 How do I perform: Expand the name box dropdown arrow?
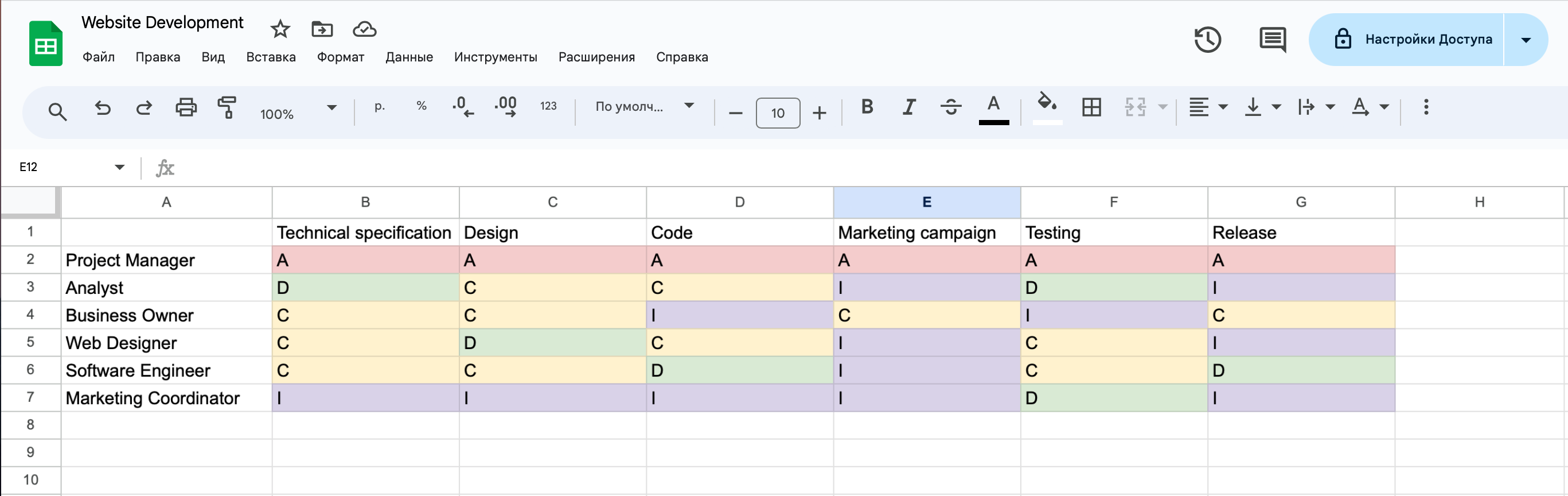pyautogui.click(x=119, y=167)
